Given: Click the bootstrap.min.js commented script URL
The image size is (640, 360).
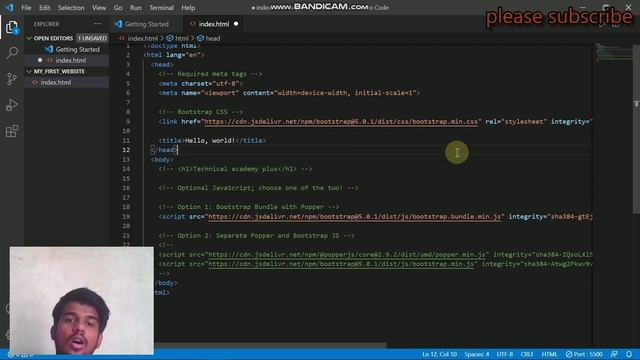Looking at the screenshot, I should pos(341,264).
